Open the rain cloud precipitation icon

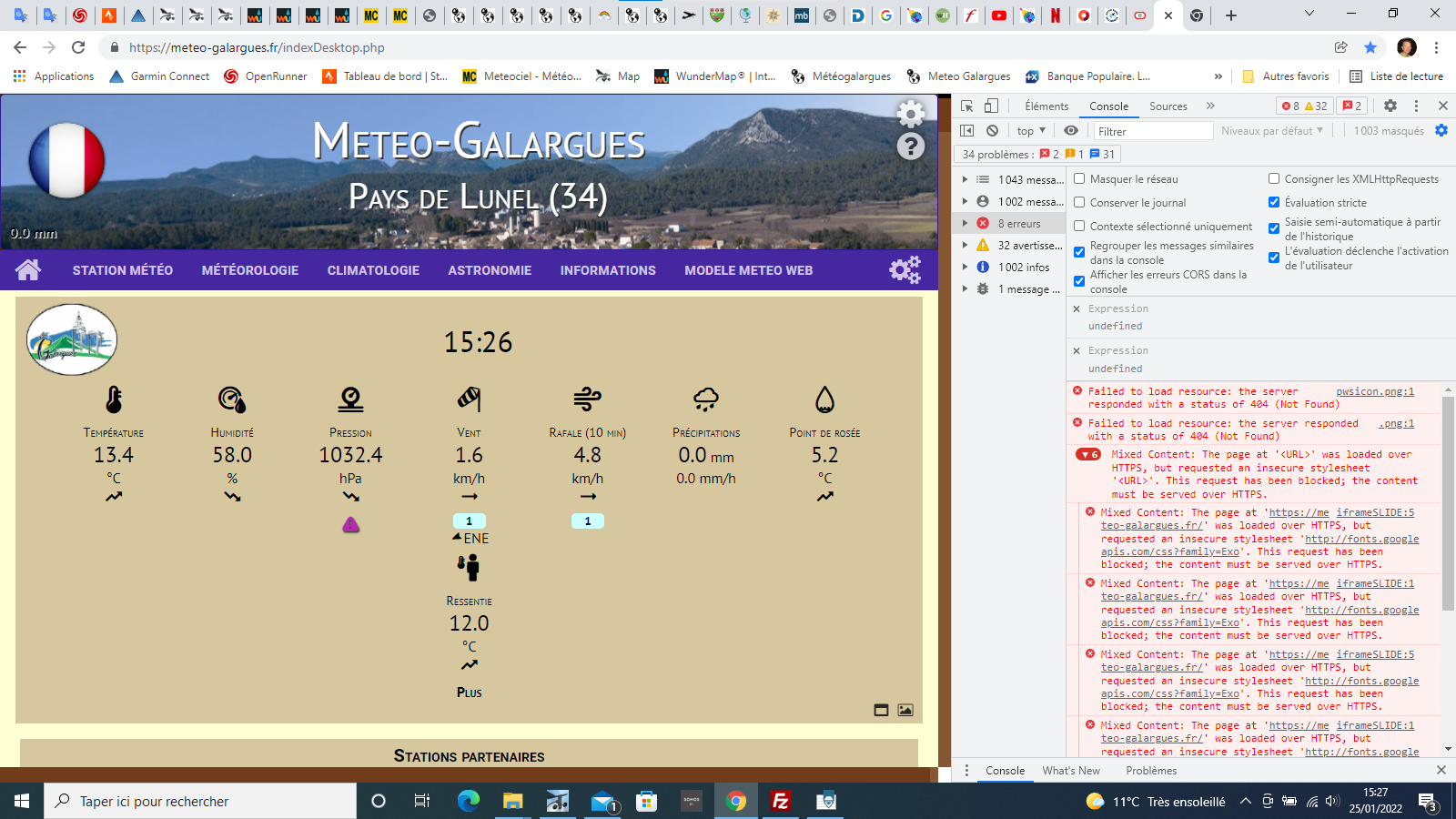tap(706, 399)
